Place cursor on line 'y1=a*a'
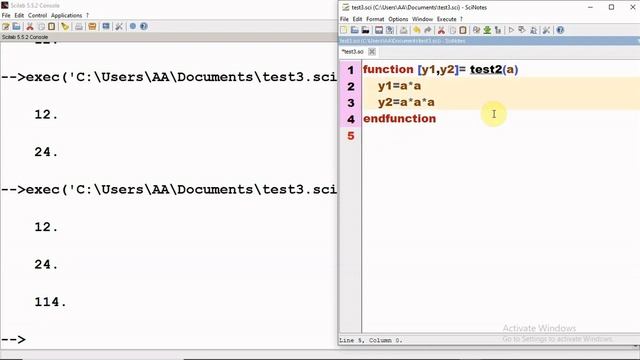The width and height of the screenshot is (640, 360). 399,86
